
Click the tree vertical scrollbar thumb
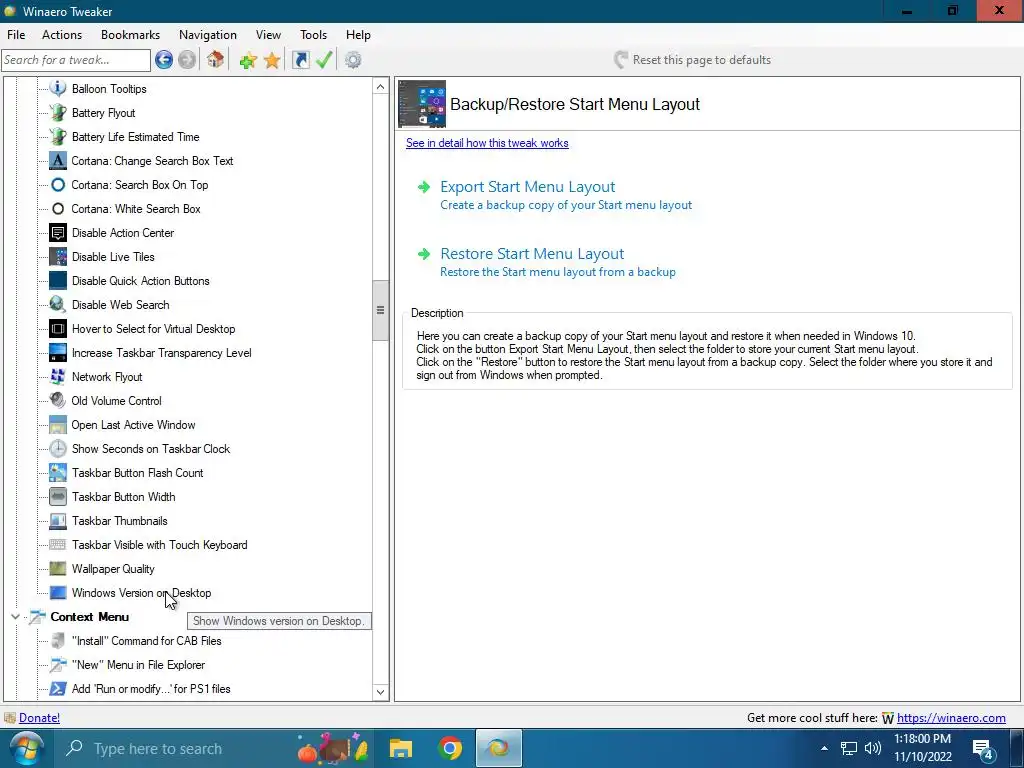[x=381, y=310]
